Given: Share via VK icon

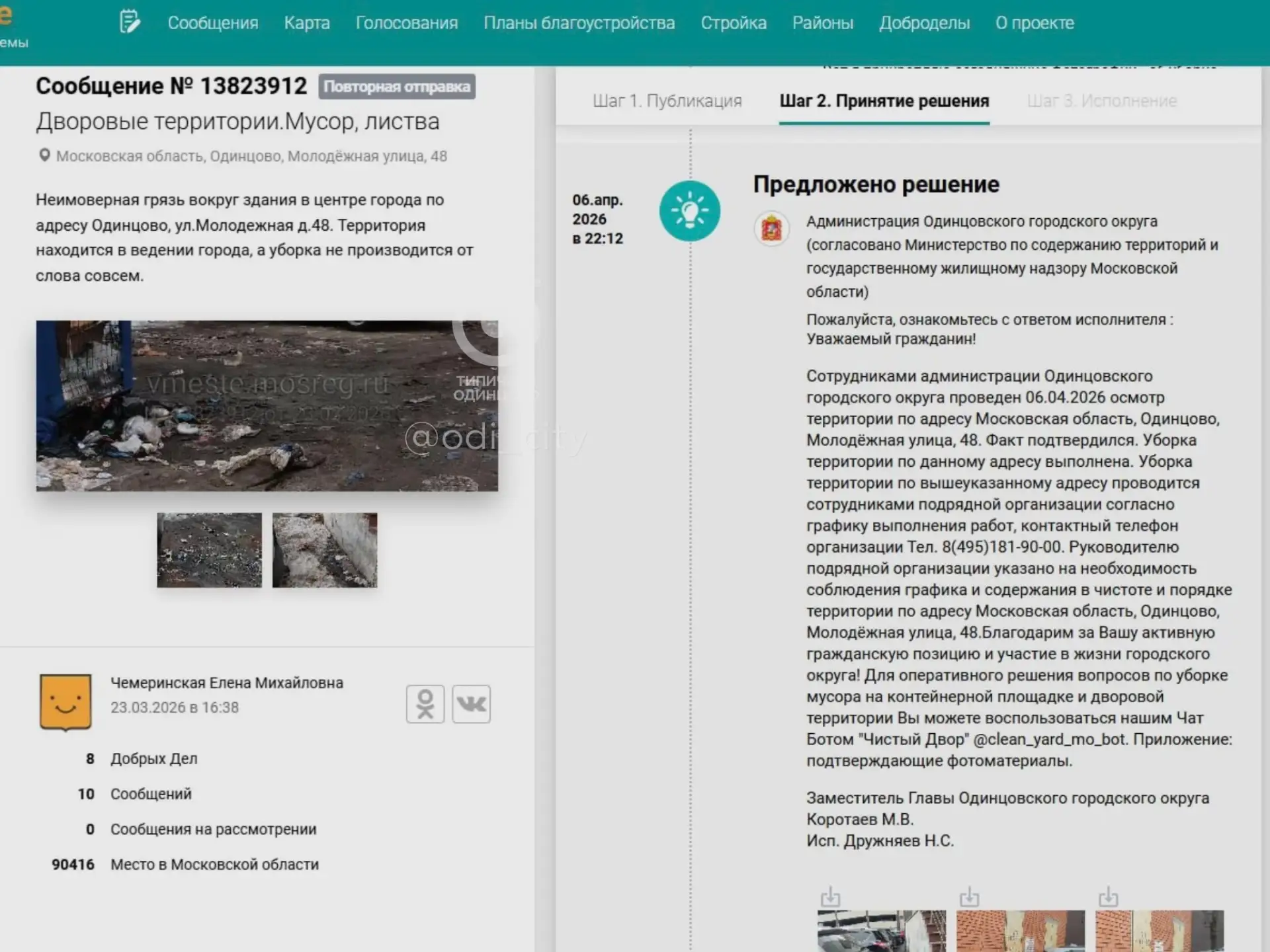Looking at the screenshot, I should coord(471,704).
